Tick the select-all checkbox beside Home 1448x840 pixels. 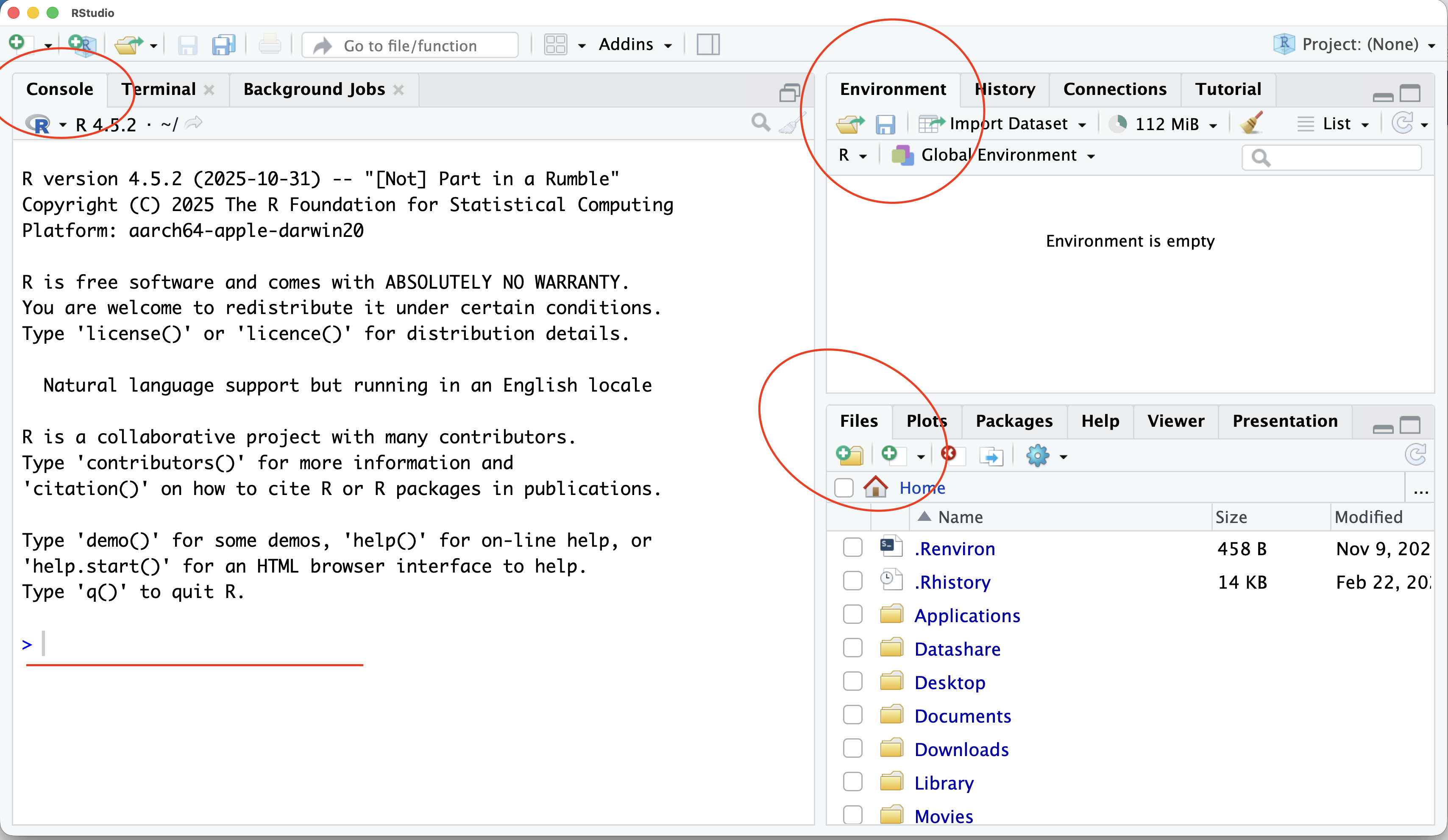844,487
